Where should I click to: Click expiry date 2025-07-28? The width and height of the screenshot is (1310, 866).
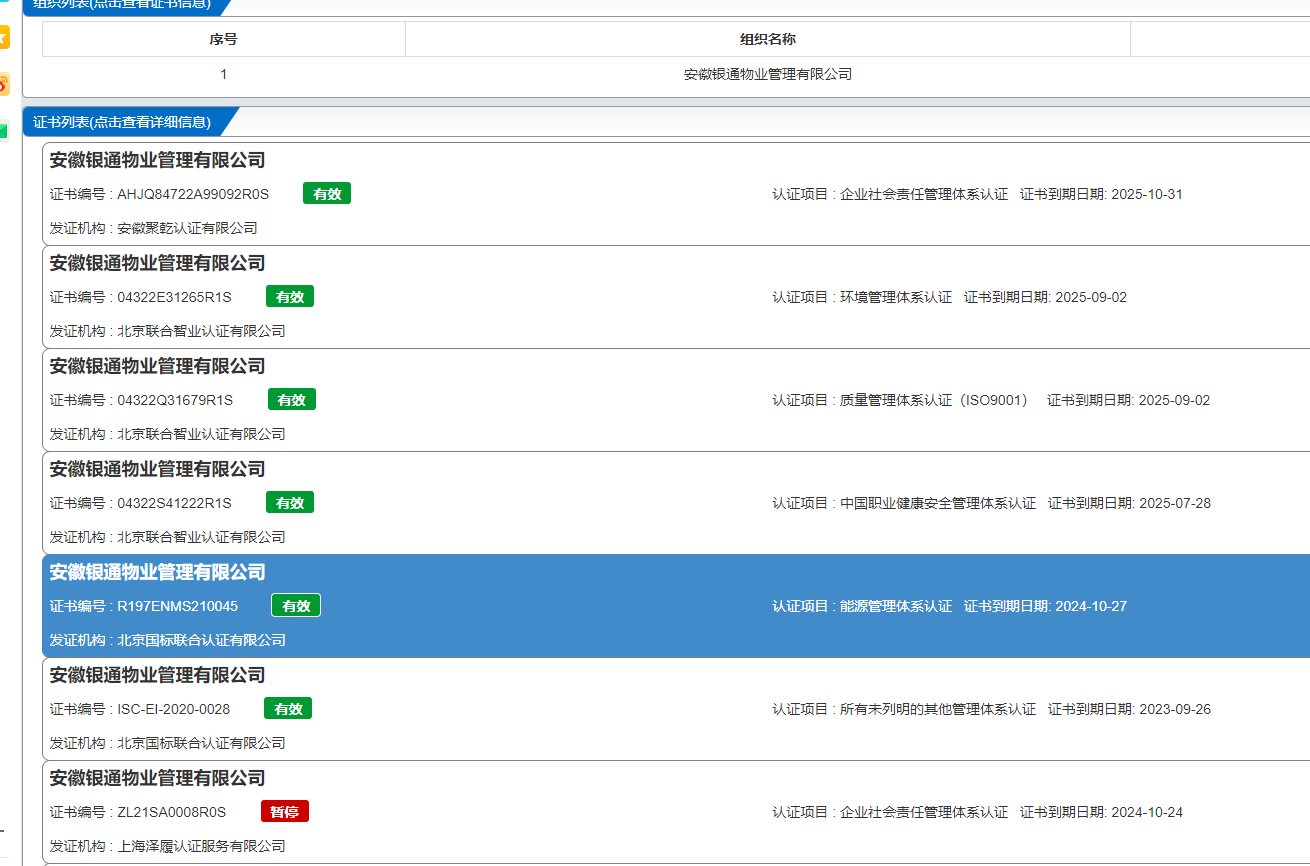[x=1175, y=503]
